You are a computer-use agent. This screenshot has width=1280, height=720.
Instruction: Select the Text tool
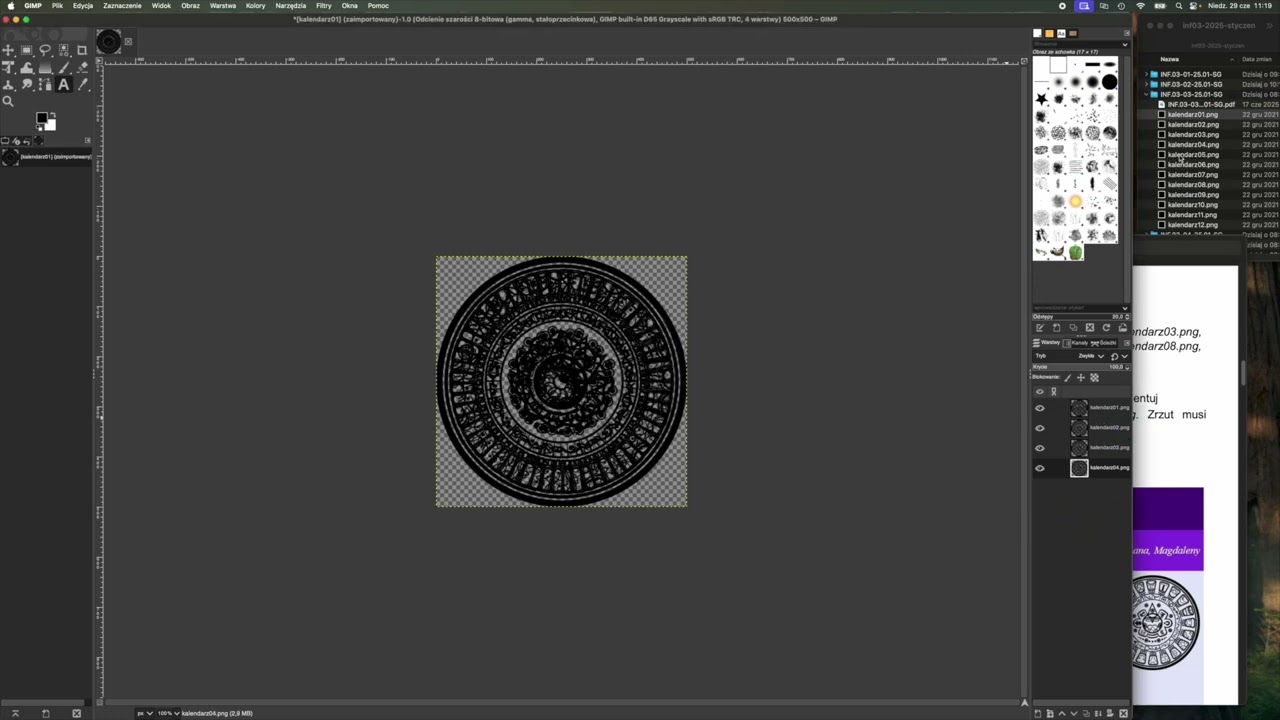pyautogui.click(x=64, y=85)
